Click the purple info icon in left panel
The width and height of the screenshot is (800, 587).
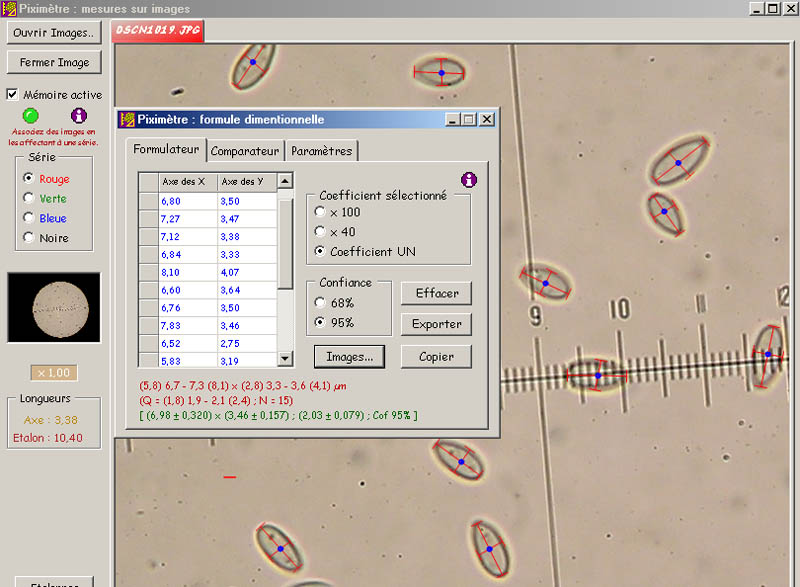click(79, 116)
